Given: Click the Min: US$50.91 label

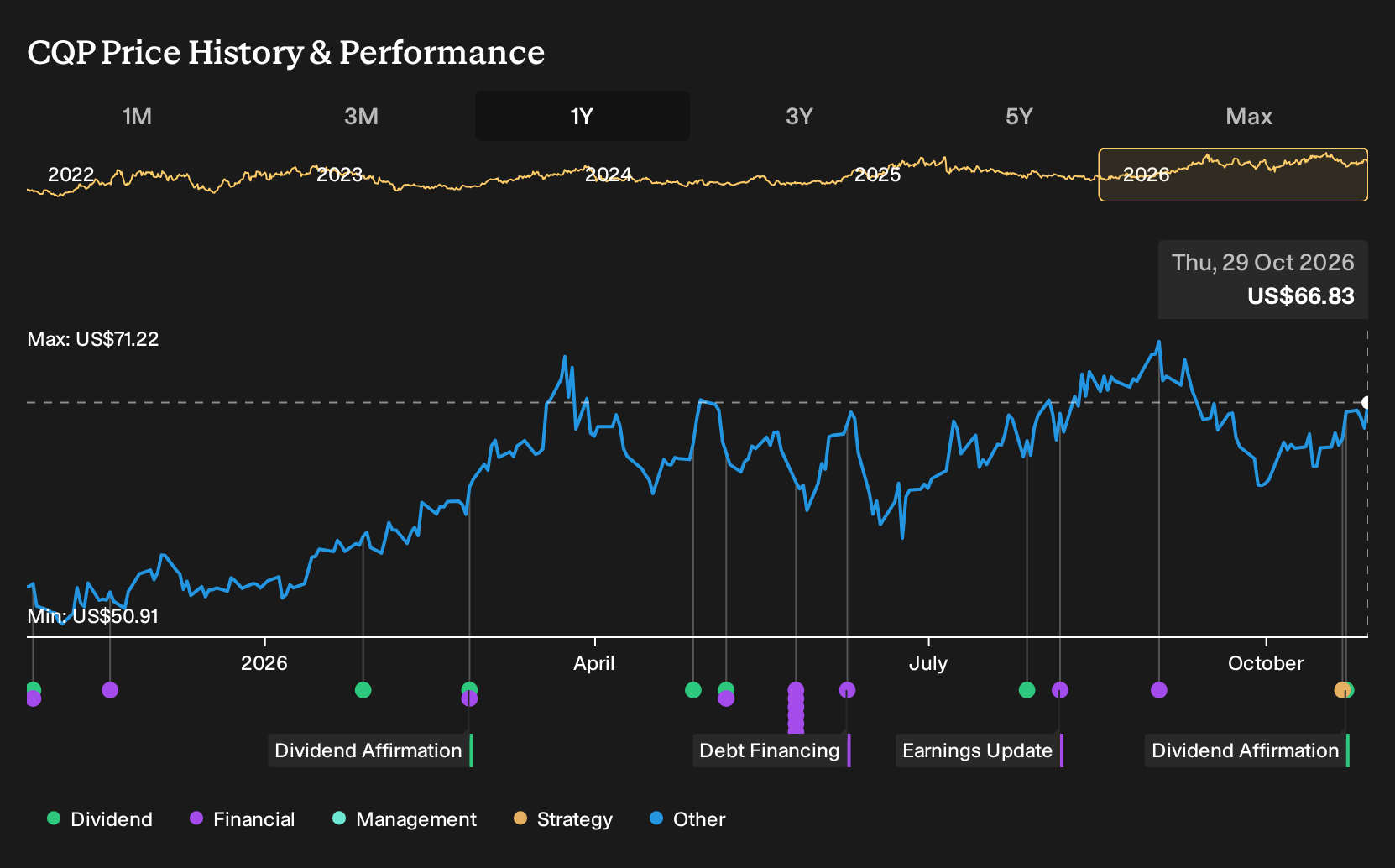Looking at the screenshot, I should tap(93, 616).
